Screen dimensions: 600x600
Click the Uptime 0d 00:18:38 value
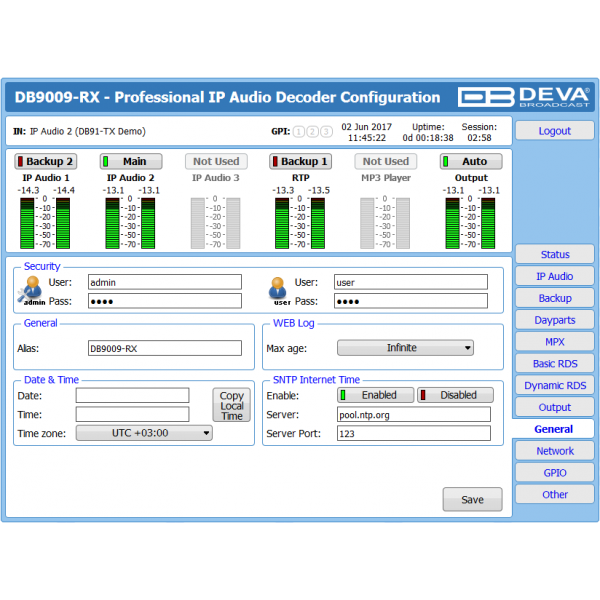click(x=428, y=138)
